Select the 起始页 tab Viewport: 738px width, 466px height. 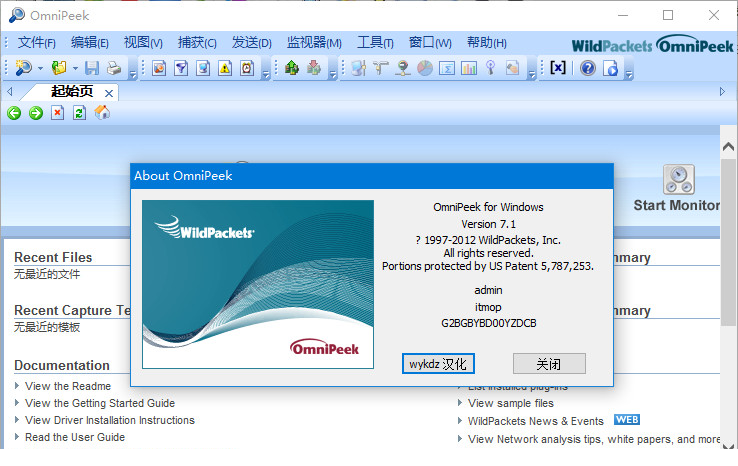pyautogui.click(x=72, y=91)
